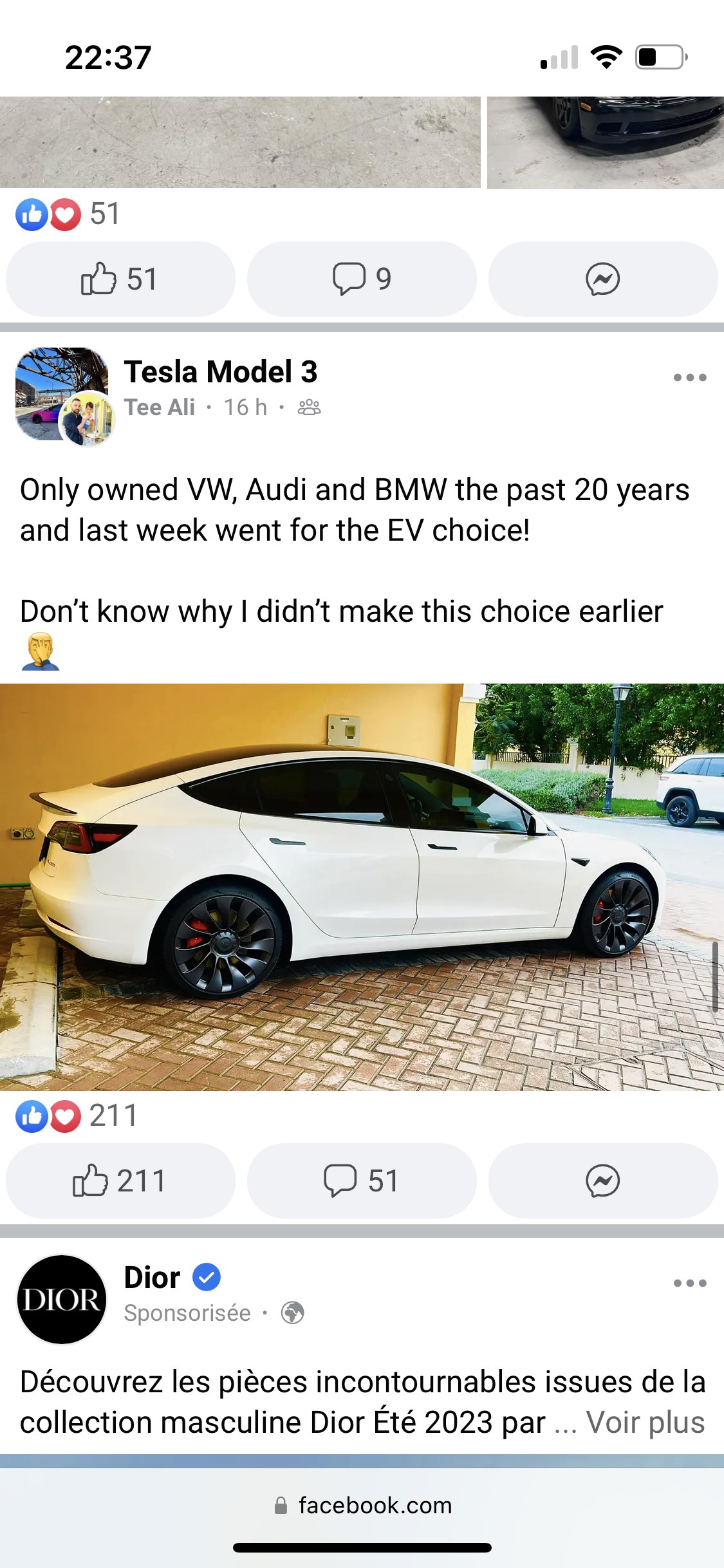View reactions list showing 211
The image size is (724, 1568).
[x=77, y=1115]
